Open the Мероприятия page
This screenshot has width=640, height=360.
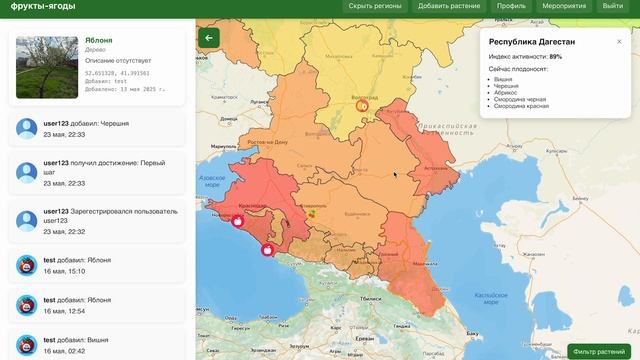click(x=564, y=6)
